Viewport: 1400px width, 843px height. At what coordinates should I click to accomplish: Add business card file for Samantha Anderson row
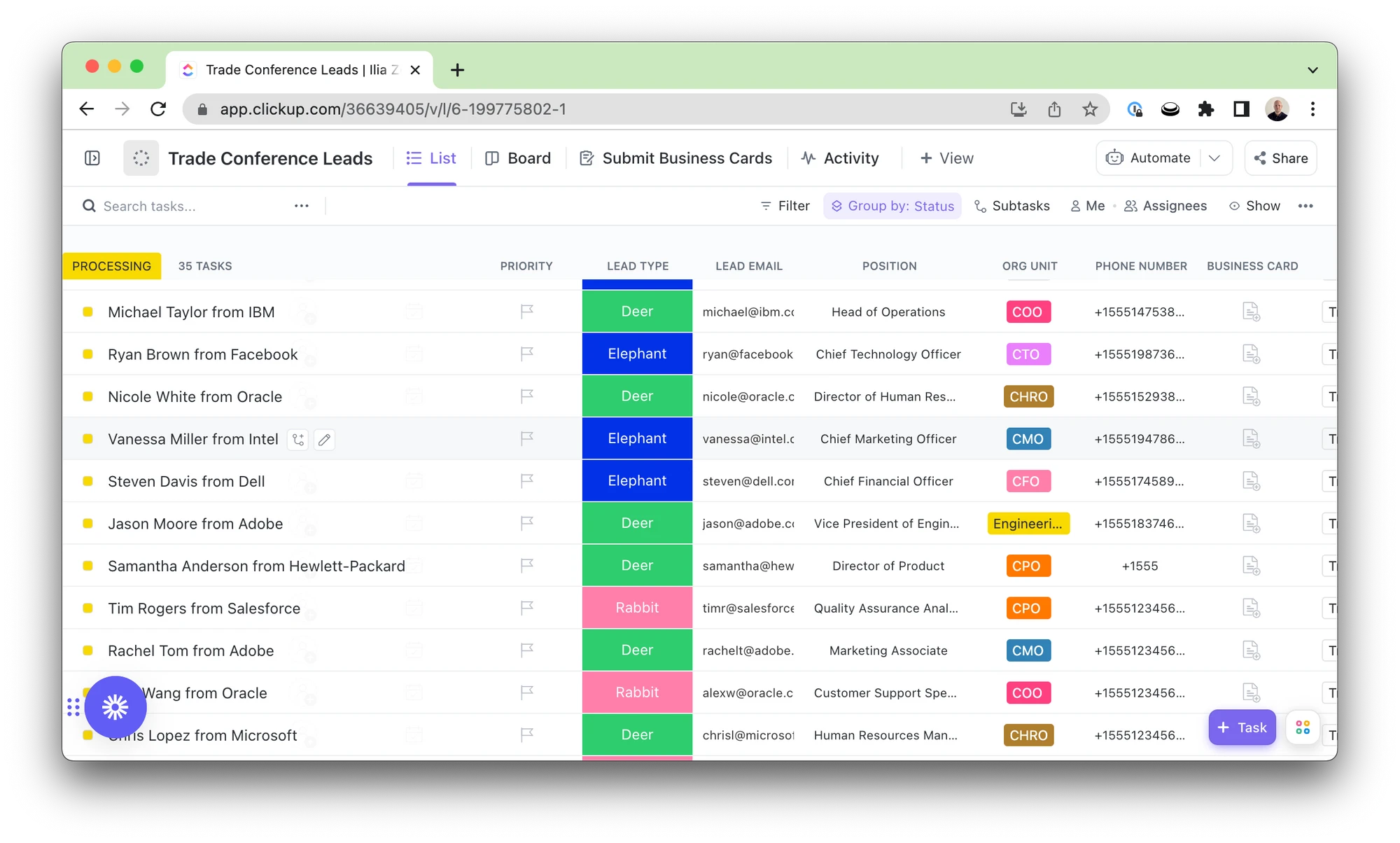(x=1252, y=566)
